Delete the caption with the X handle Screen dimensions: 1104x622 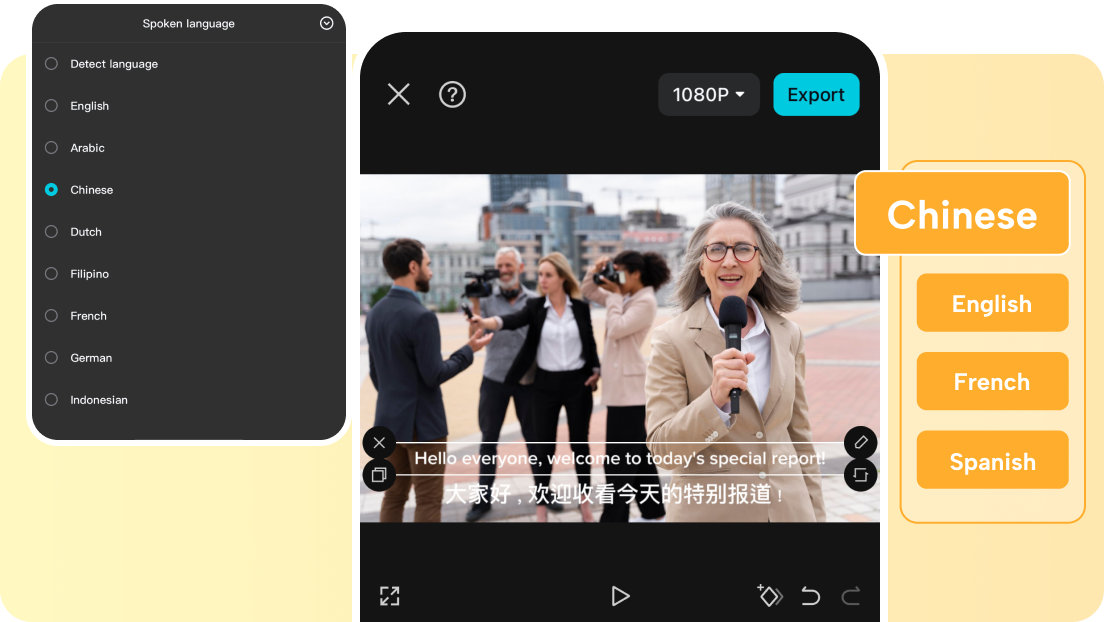pos(379,442)
